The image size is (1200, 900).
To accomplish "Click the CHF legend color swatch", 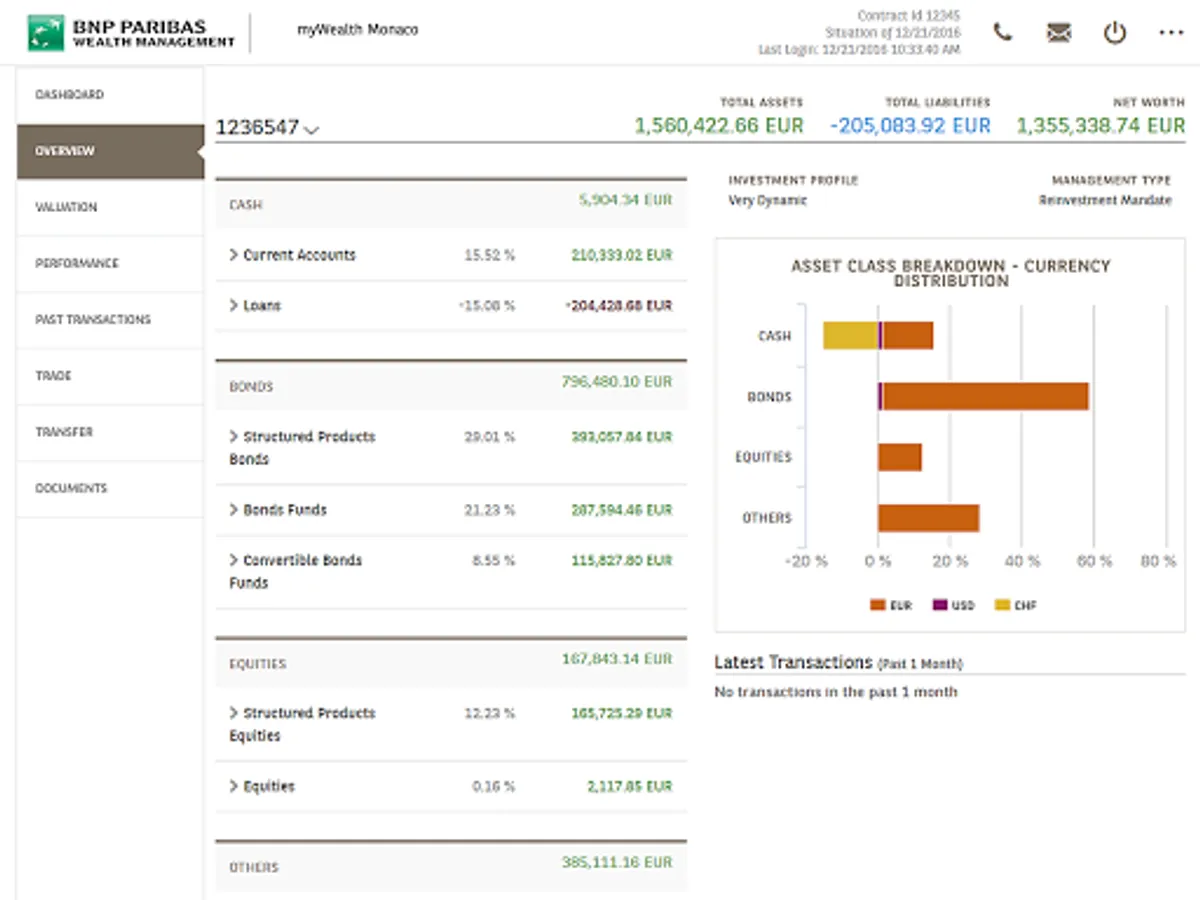I will point(1002,606).
